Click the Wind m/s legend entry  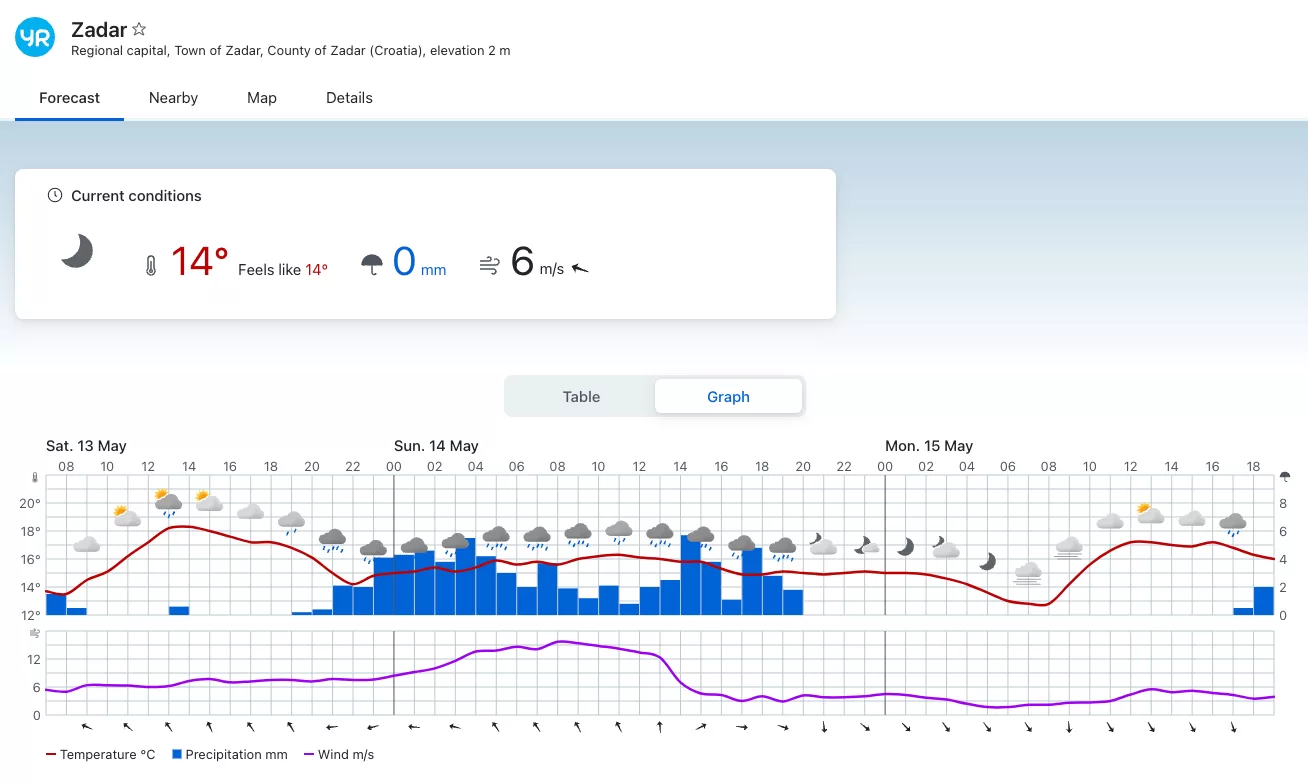[338, 755]
